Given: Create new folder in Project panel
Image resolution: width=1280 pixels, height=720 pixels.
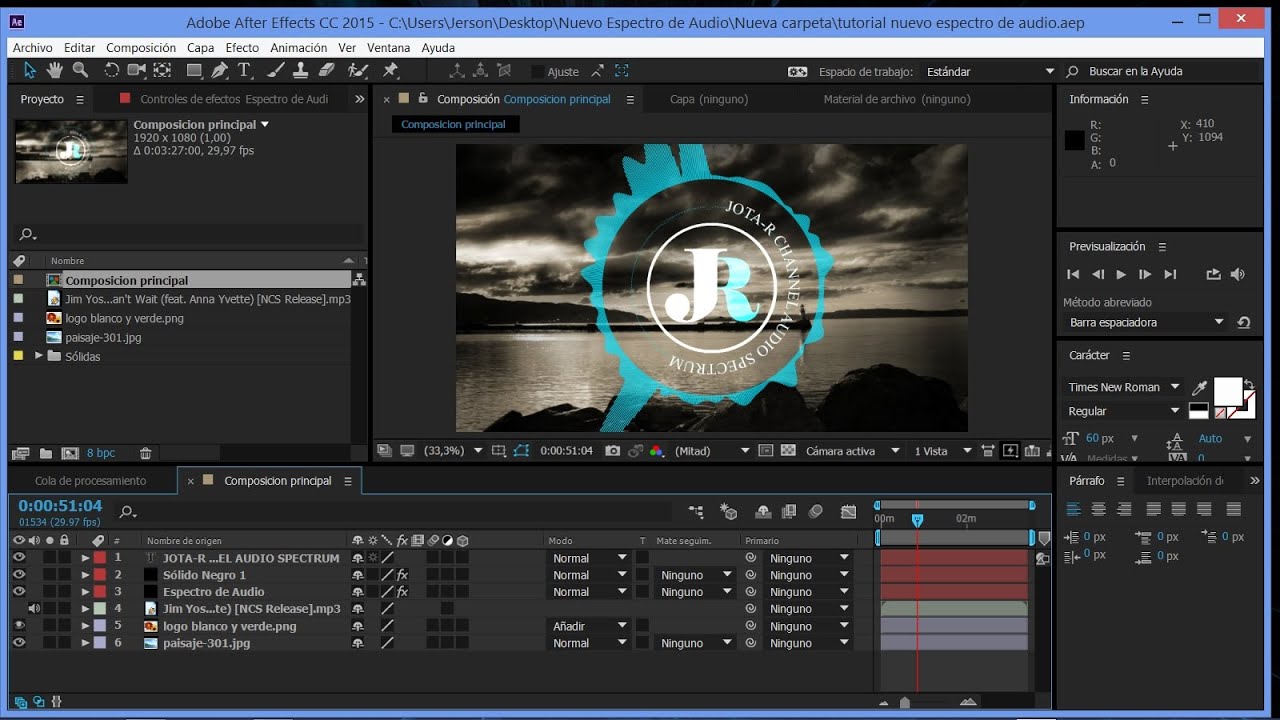Looking at the screenshot, I should (x=45, y=453).
